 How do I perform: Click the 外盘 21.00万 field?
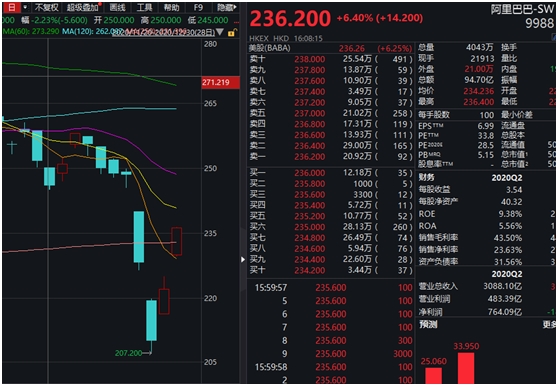point(456,69)
